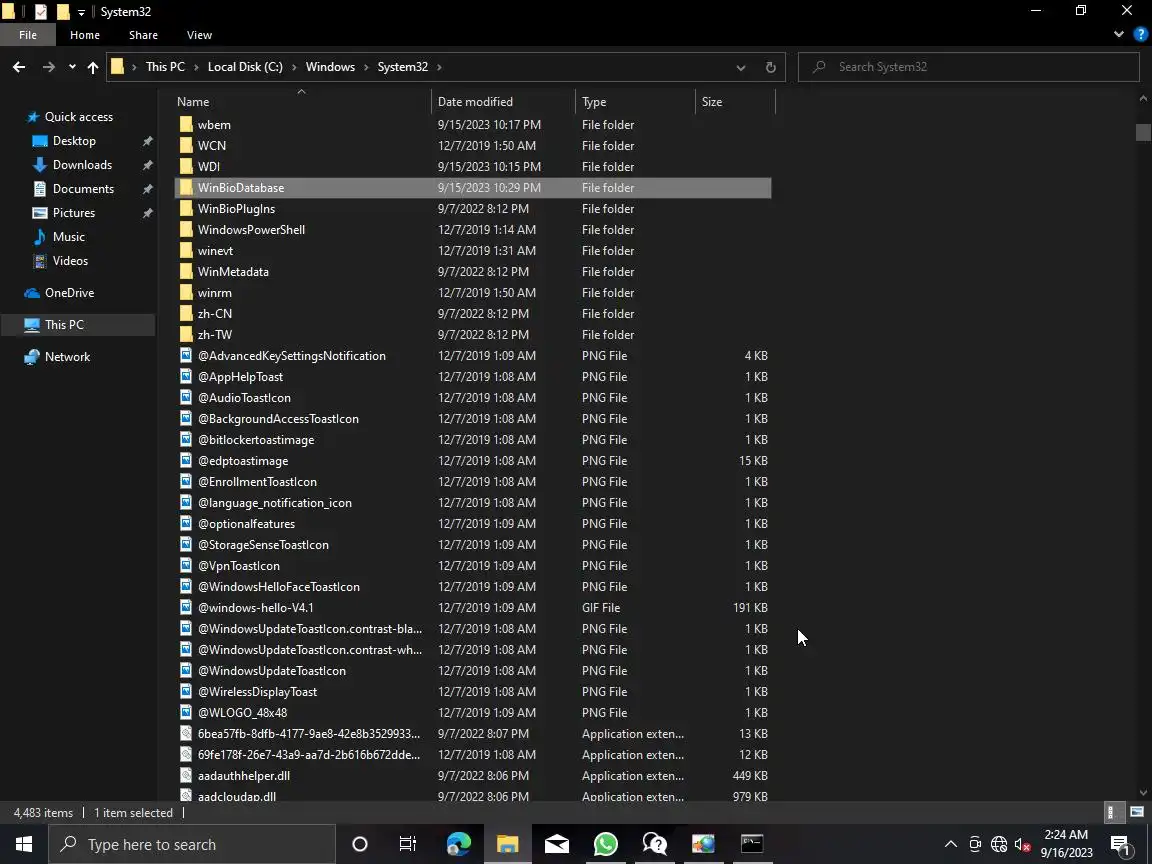Click the taskbar search box
The height and width of the screenshot is (864, 1152).
[x=192, y=844]
